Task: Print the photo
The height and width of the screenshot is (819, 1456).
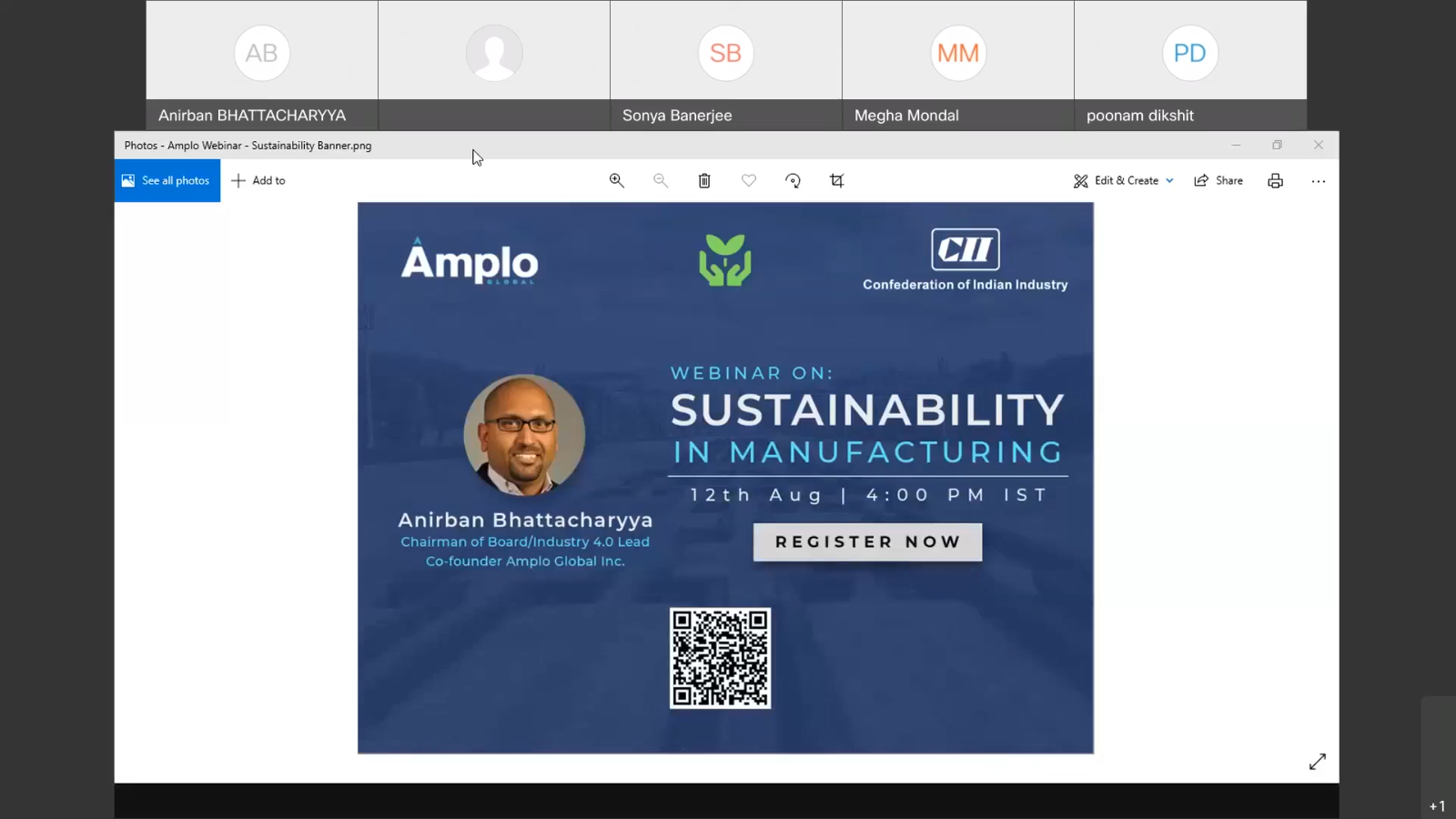Action: [1276, 180]
